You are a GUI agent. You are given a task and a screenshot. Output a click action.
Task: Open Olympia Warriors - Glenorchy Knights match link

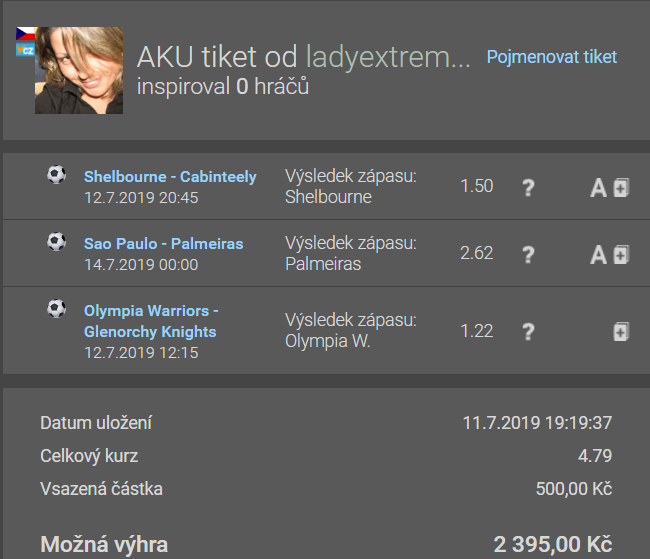[151, 321]
